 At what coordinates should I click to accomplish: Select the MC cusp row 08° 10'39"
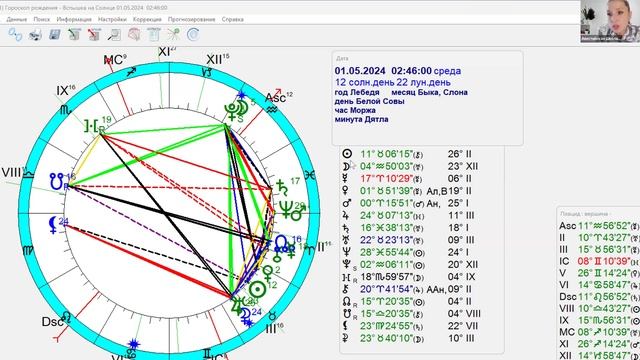pyautogui.click(x=599, y=332)
